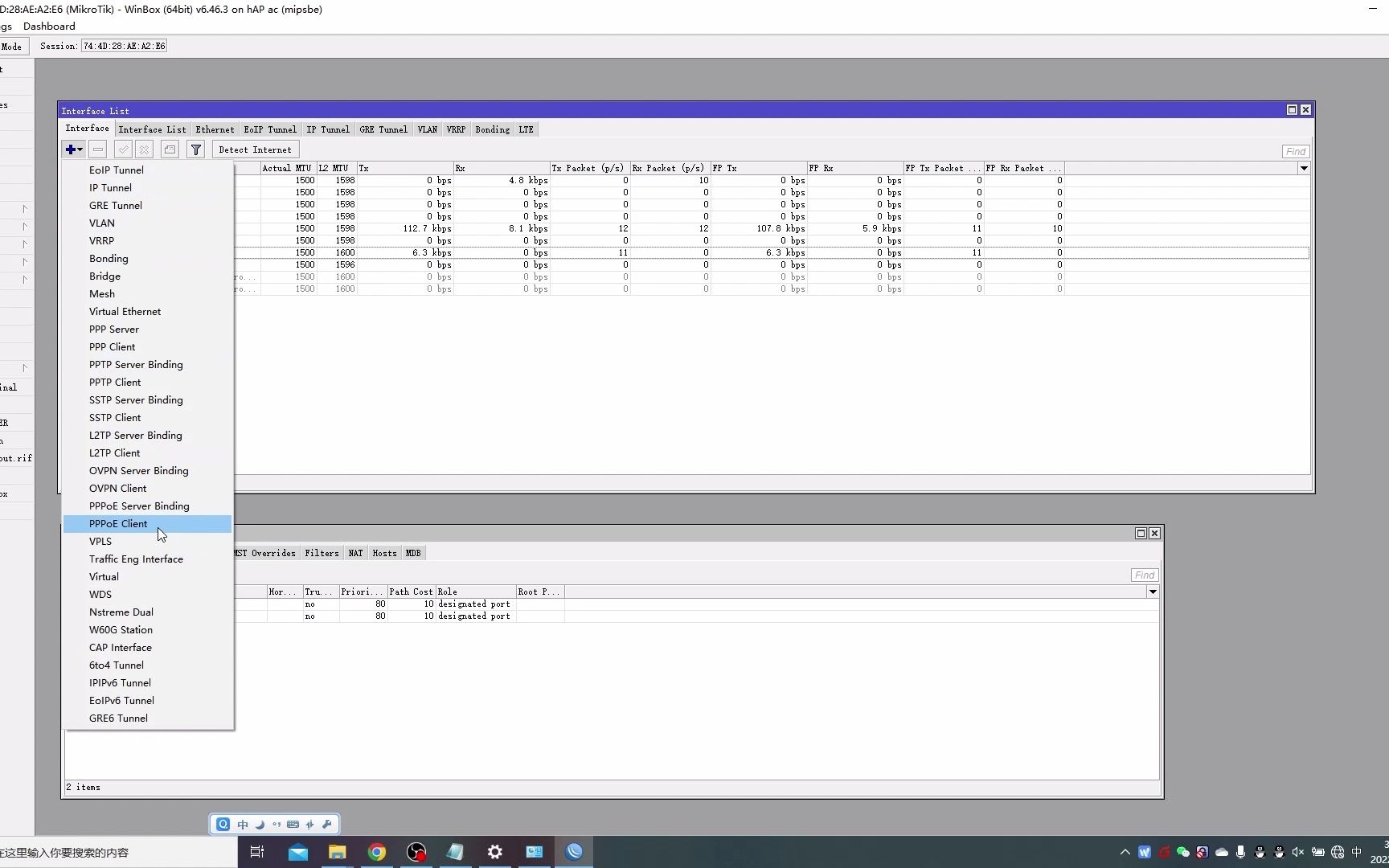This screenshot has width=1389, height=868.
Task: Click the enable checkmark toolbar icon
Action: pyautogui.click(x=123, y=149)
